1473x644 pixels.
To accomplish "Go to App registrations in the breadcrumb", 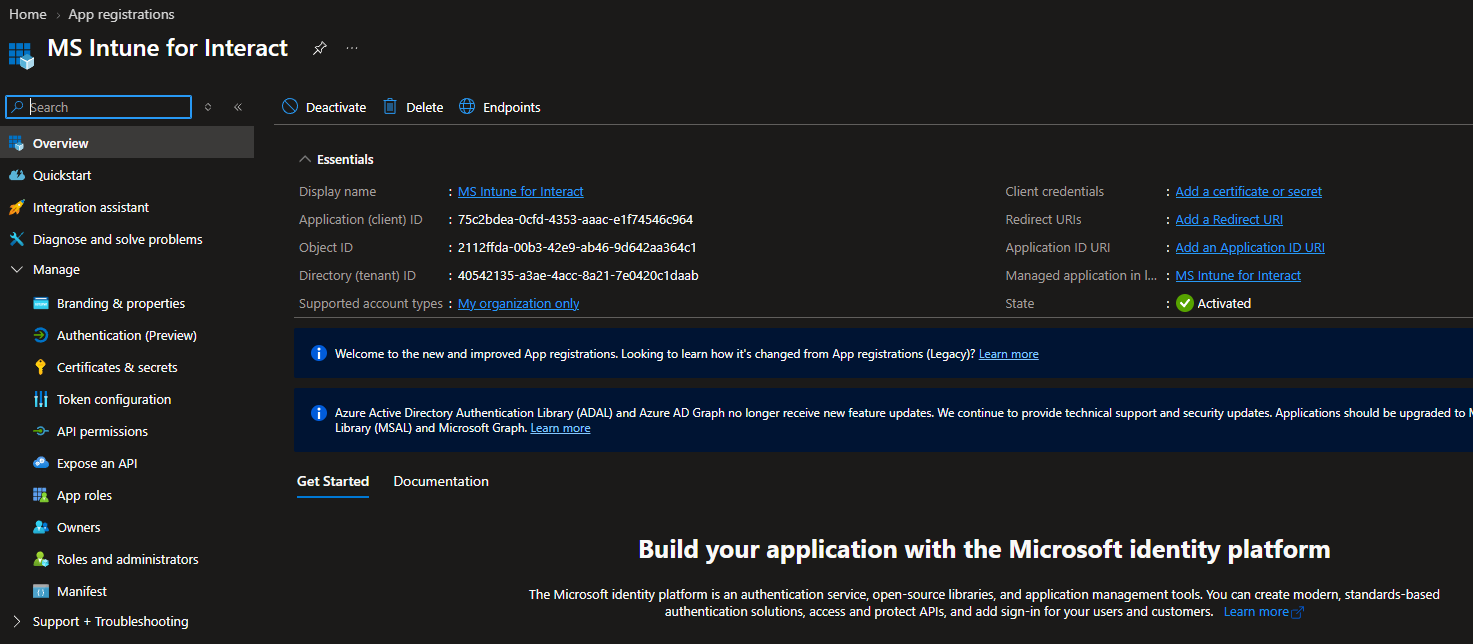I will [x=121, y=14].
